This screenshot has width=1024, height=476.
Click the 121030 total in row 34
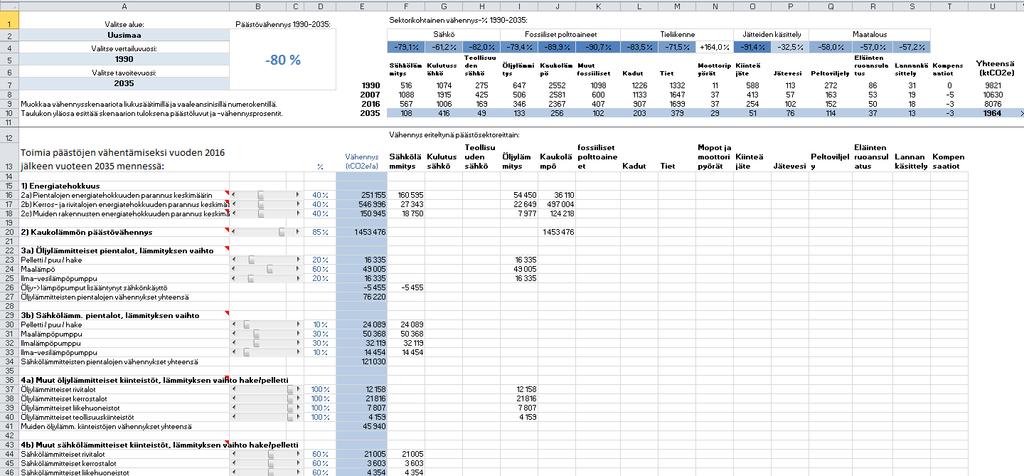coord(362,361)
